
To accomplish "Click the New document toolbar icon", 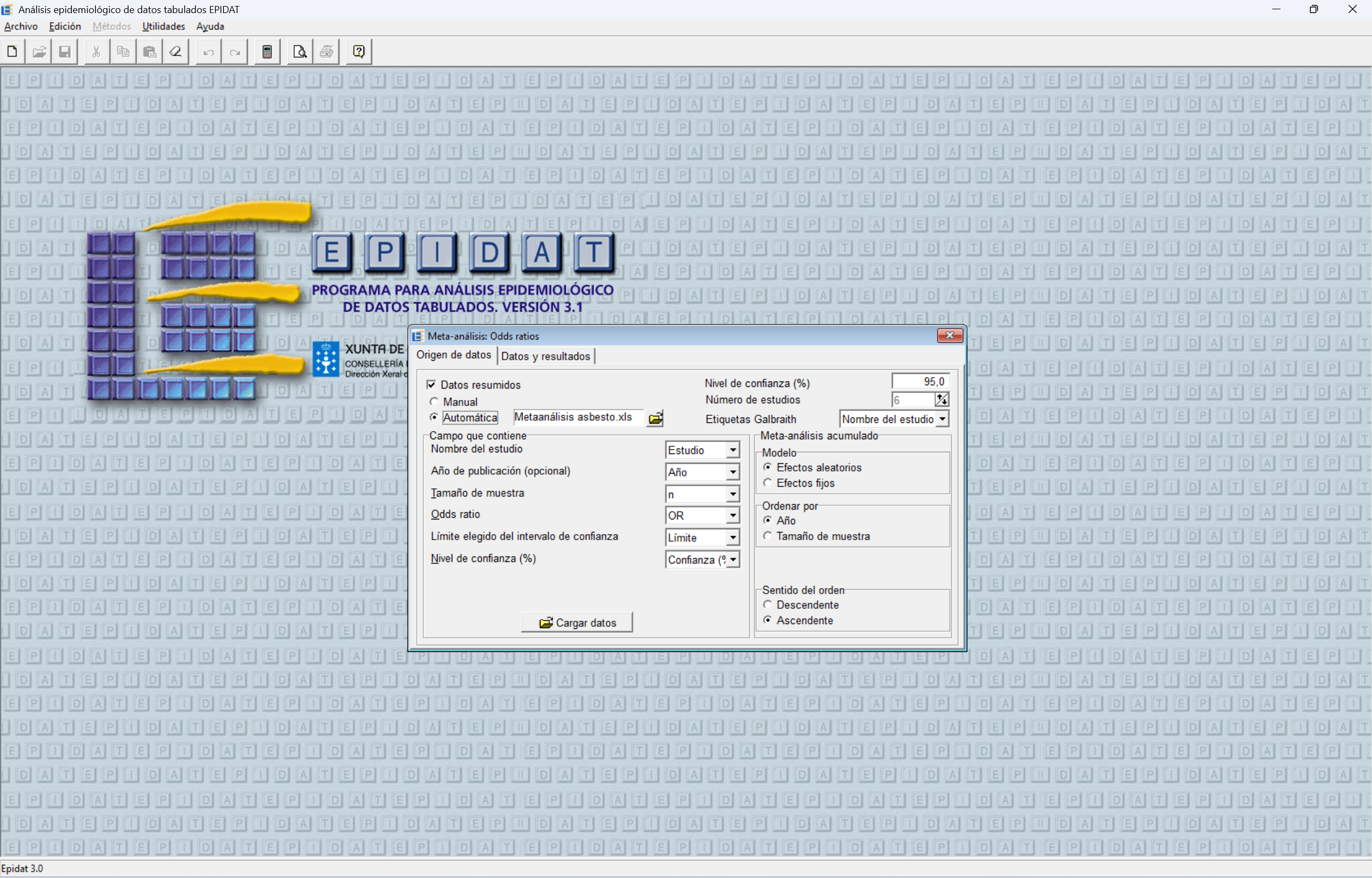I will [x=13, y=52].
